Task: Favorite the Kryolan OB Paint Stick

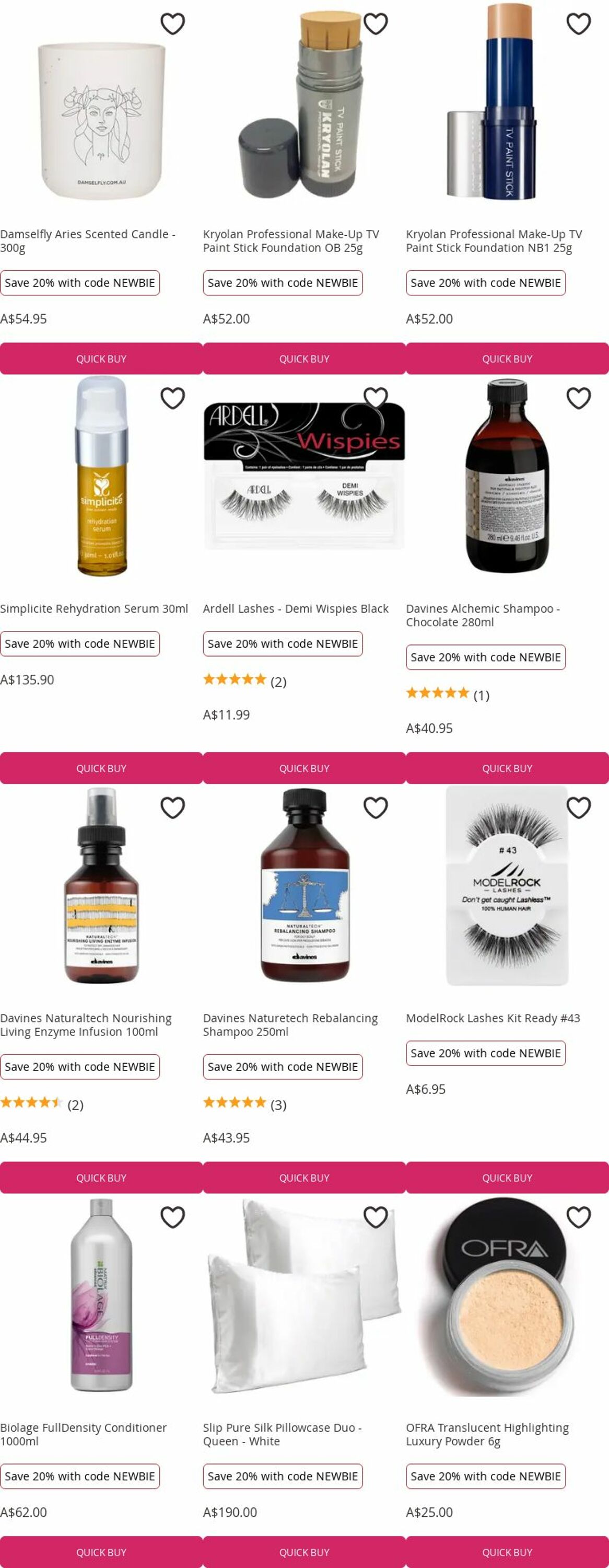Action: pyautogui.click(x=376, y=24)
